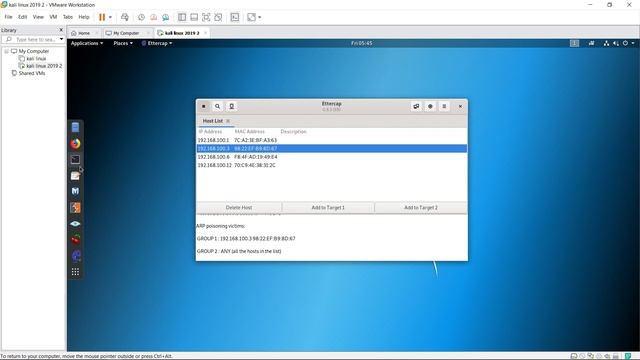The width and height of the screenshot is (640, 360).
Task: Open the hosts list icon in Ettercap header
Action: pyautogui.click(x=231, y=106)
